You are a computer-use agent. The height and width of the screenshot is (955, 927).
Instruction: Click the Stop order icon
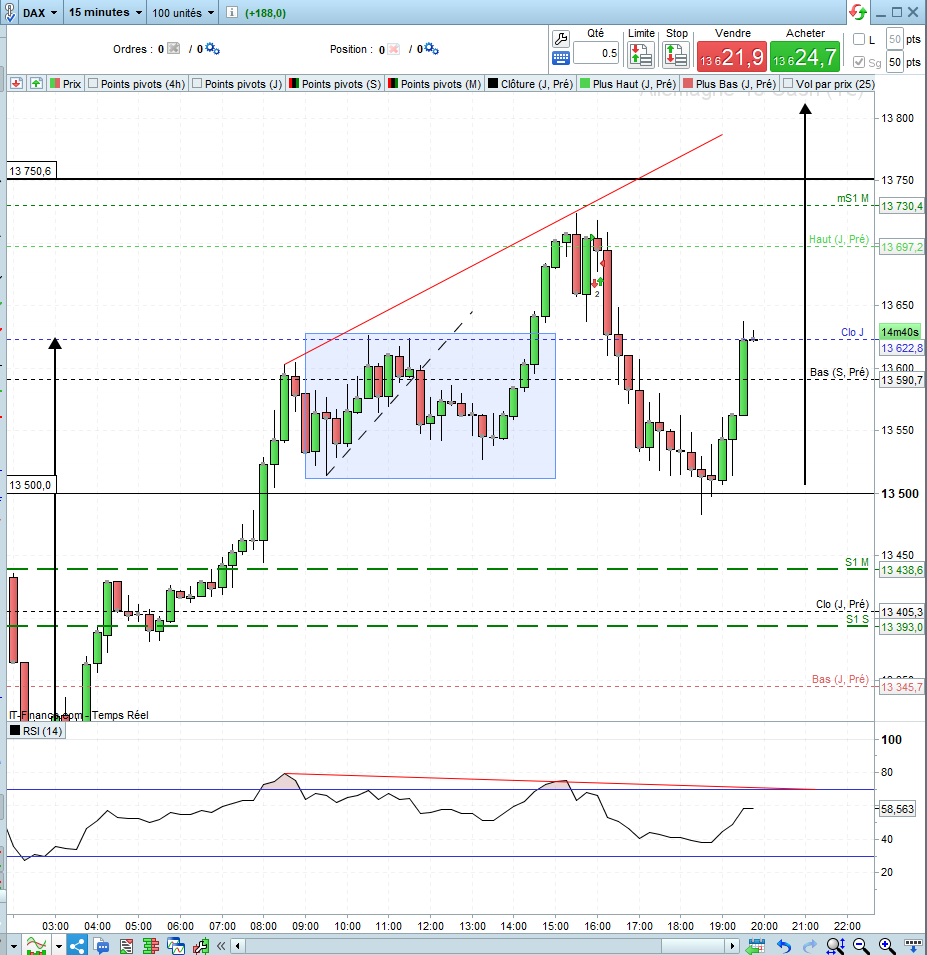pos(676,55)
